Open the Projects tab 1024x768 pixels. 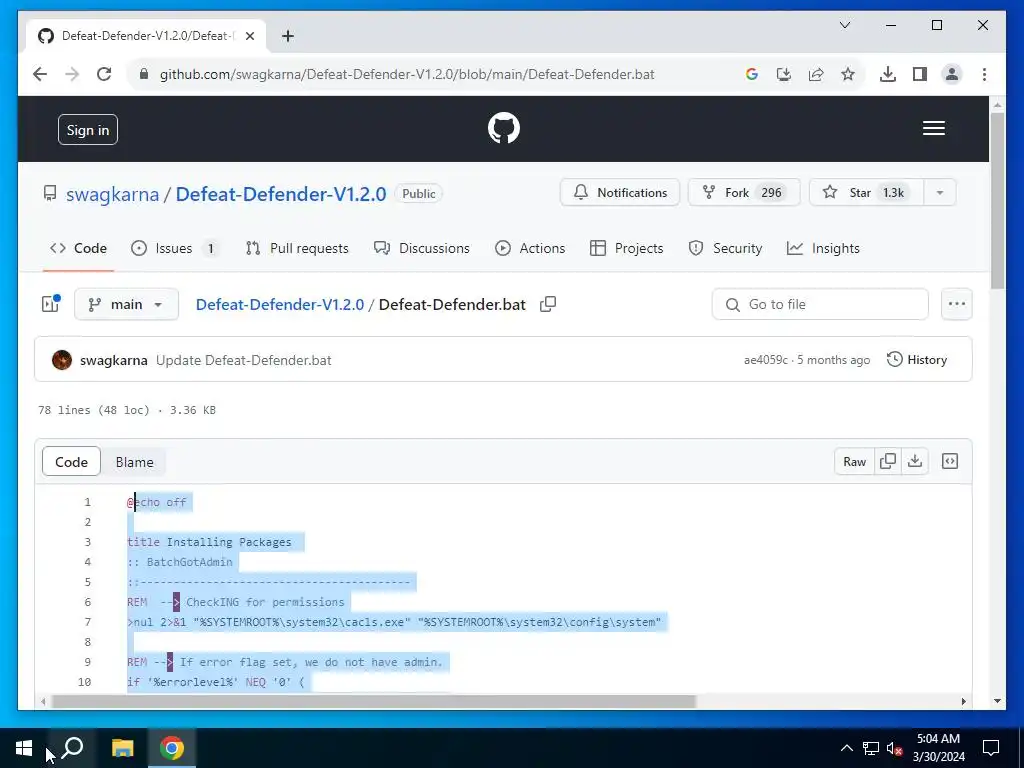click(x=626, y=248)
